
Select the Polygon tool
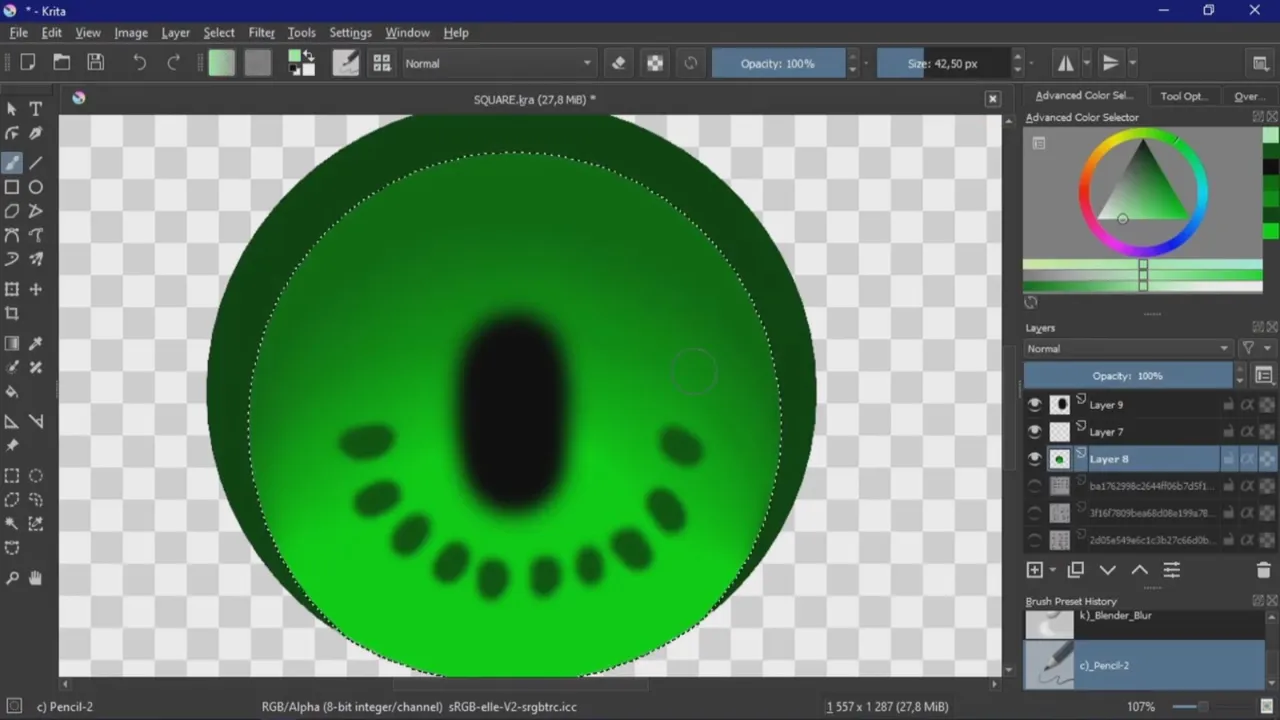[12, 211]
